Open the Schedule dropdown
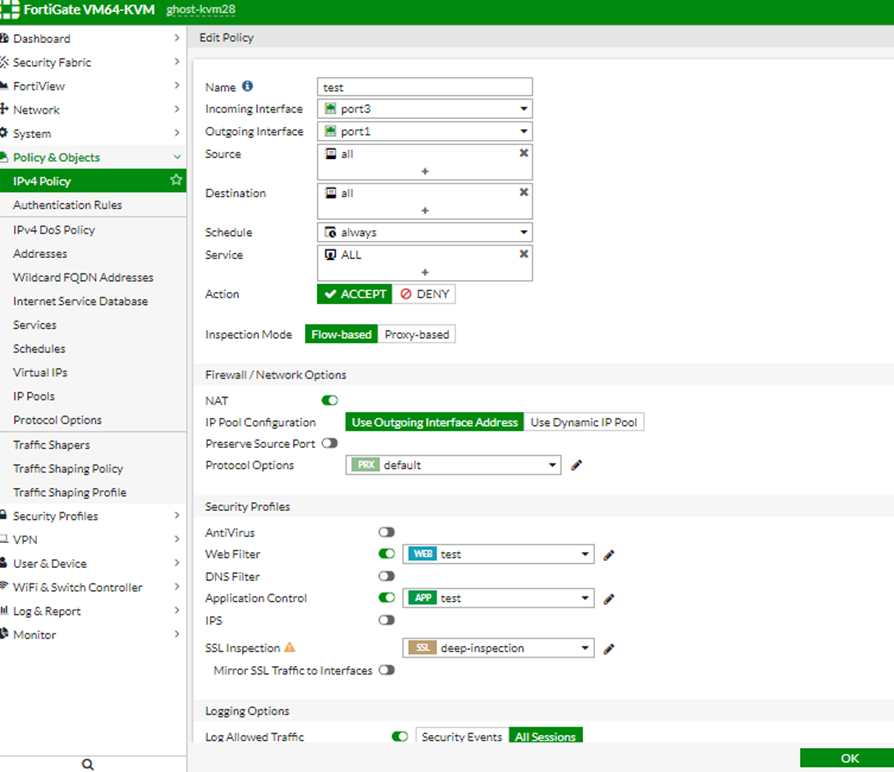 (x=425, y=232)
